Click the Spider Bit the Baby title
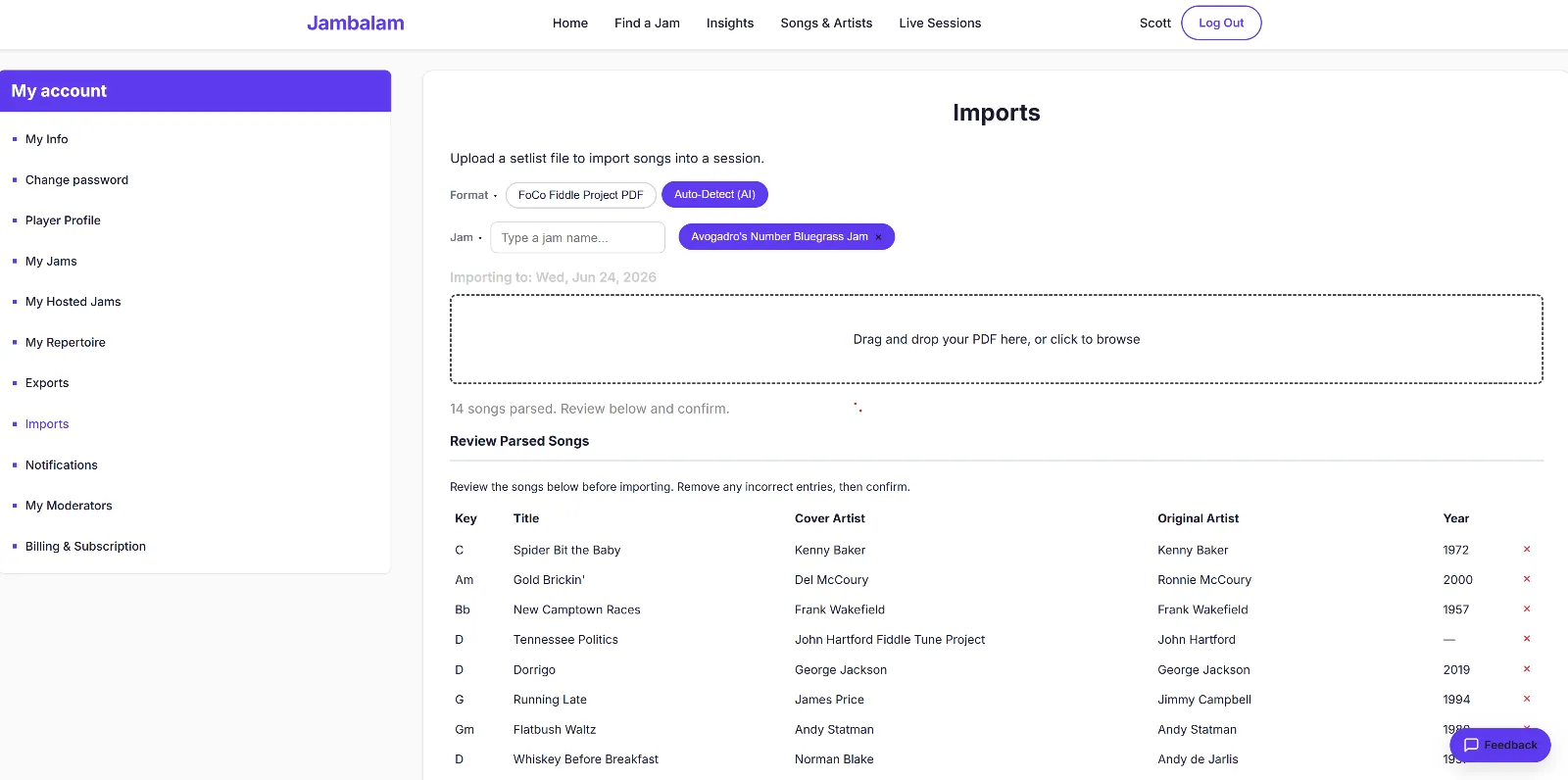This screenshot has height=780, width=1568. pyautogui.click(x=567, y=550)
